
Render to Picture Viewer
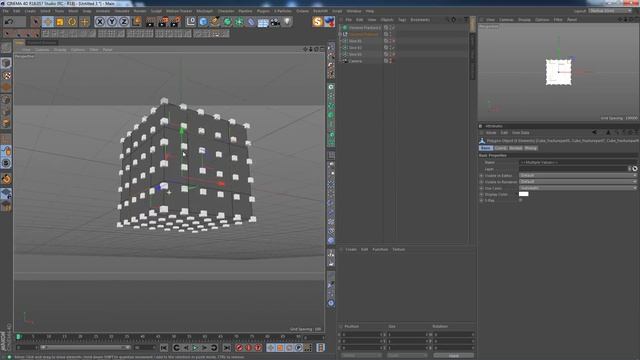tap(163, 22)
